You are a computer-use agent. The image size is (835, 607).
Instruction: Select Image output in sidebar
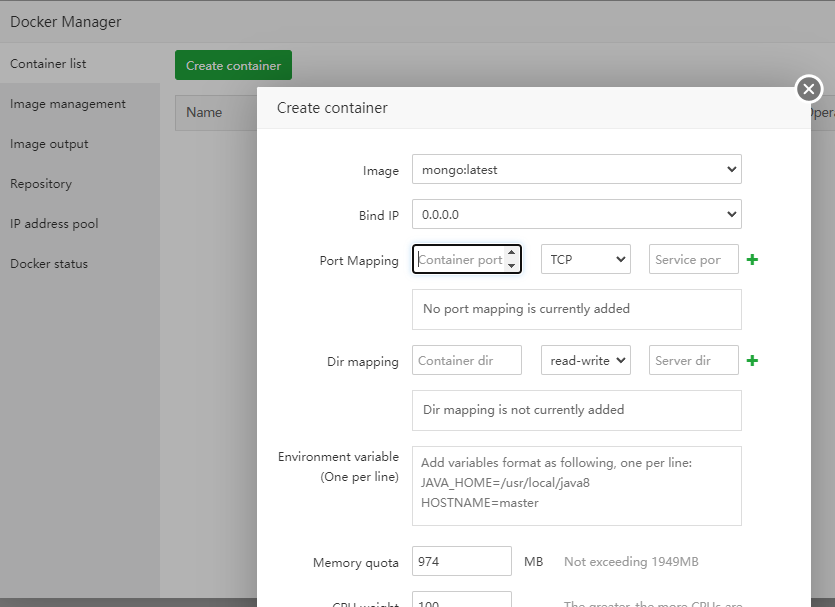pos(49,144)
